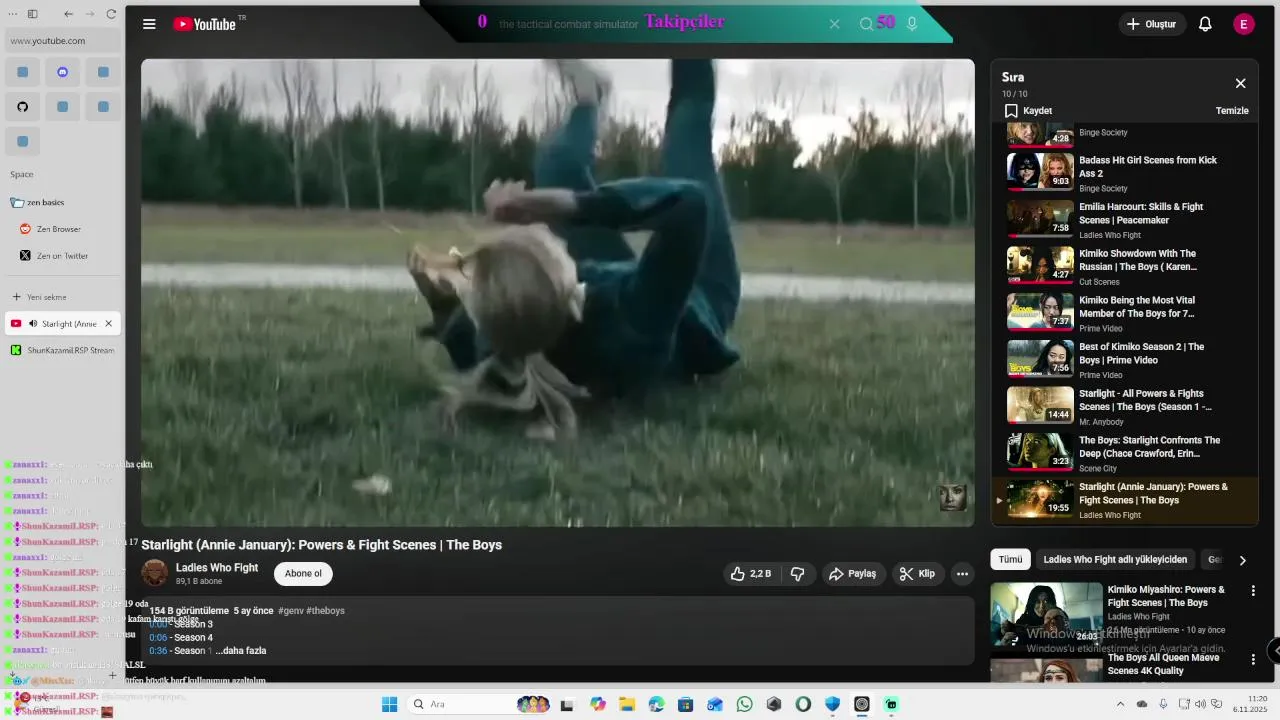Open options for The Boys All Queen Maeve video

pyautogui.click(x=1253, y=660)
